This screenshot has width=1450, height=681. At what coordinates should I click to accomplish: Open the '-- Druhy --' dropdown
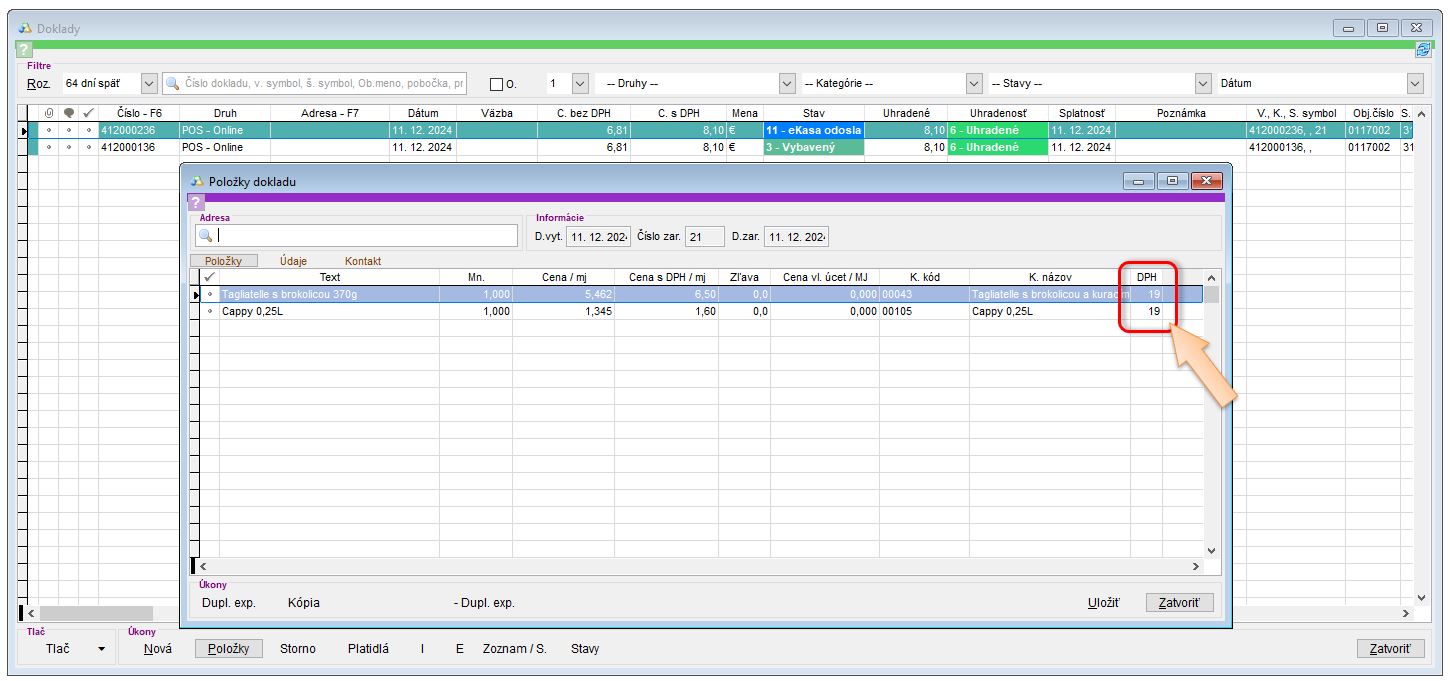click(x=786, y=84)
